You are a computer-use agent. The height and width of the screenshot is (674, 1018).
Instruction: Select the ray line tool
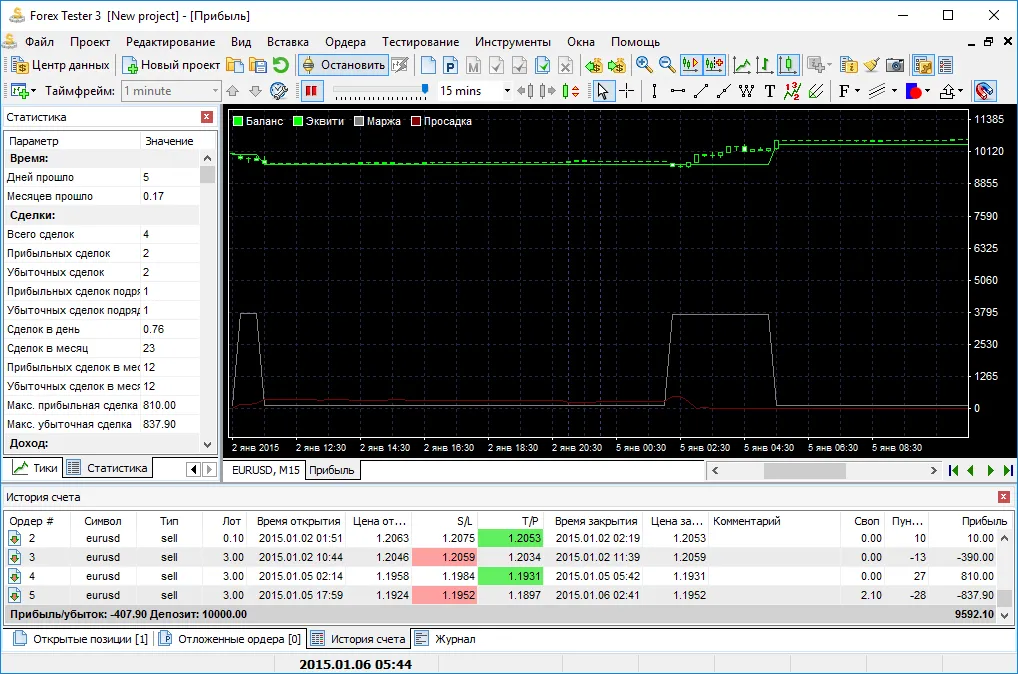click(723, 91)
